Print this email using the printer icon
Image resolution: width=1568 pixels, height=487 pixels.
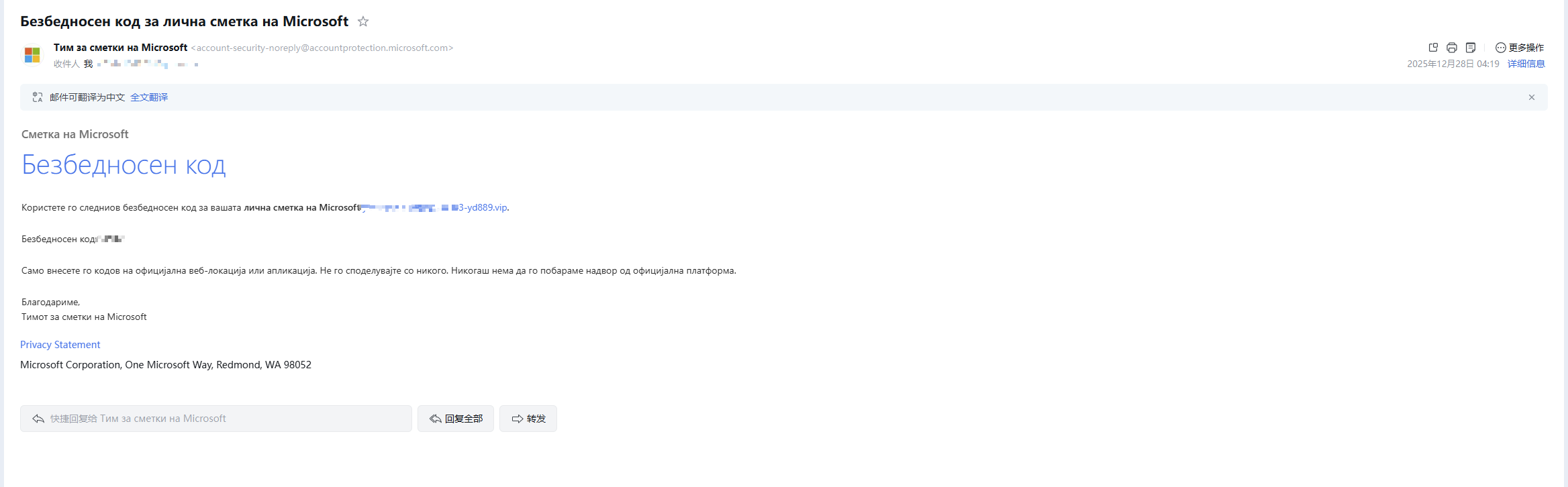pos(1452,48)
